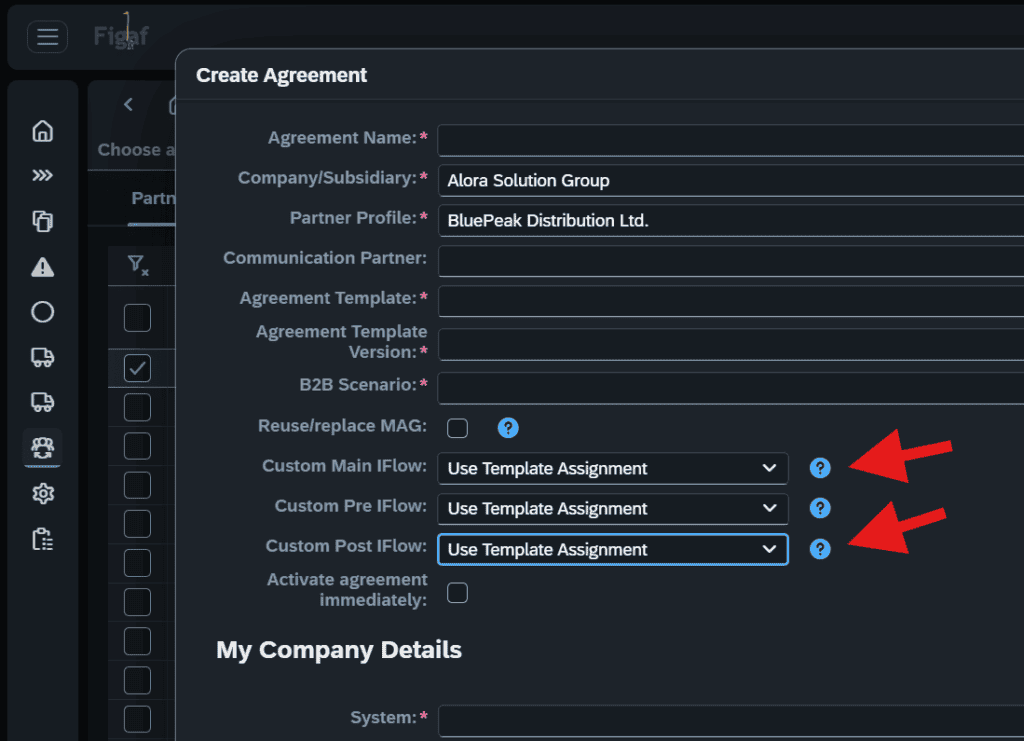This screenshot has height=741, width=1024.
Task: Click the Create Agreement dialog title
Action: coord(281,75)
